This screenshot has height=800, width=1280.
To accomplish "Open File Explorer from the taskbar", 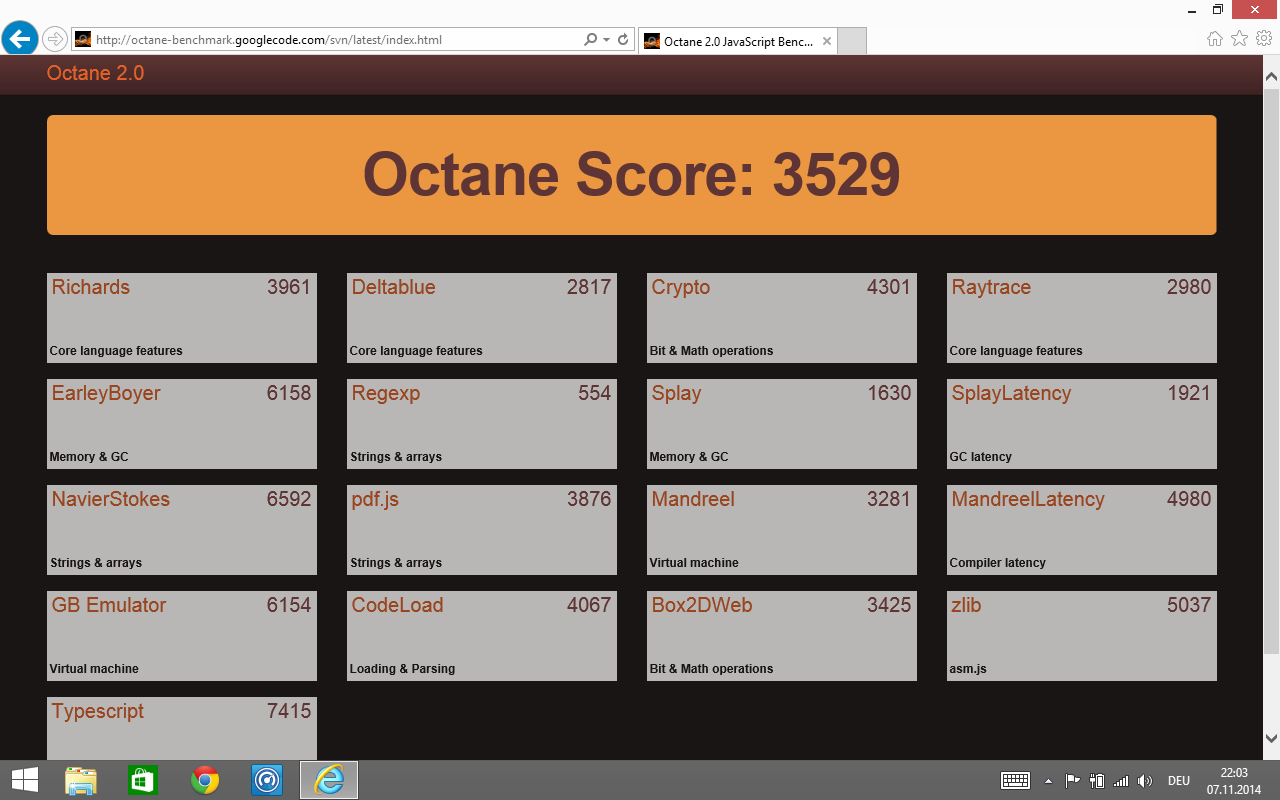I will [81, 780].
